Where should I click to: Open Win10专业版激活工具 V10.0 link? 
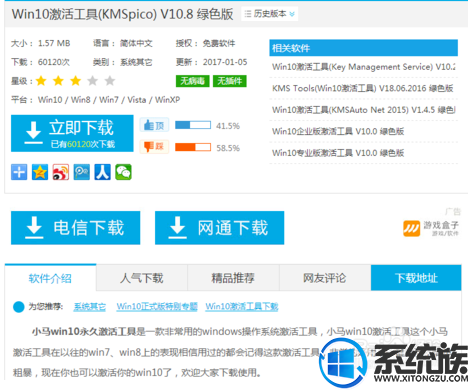[338, 153]
